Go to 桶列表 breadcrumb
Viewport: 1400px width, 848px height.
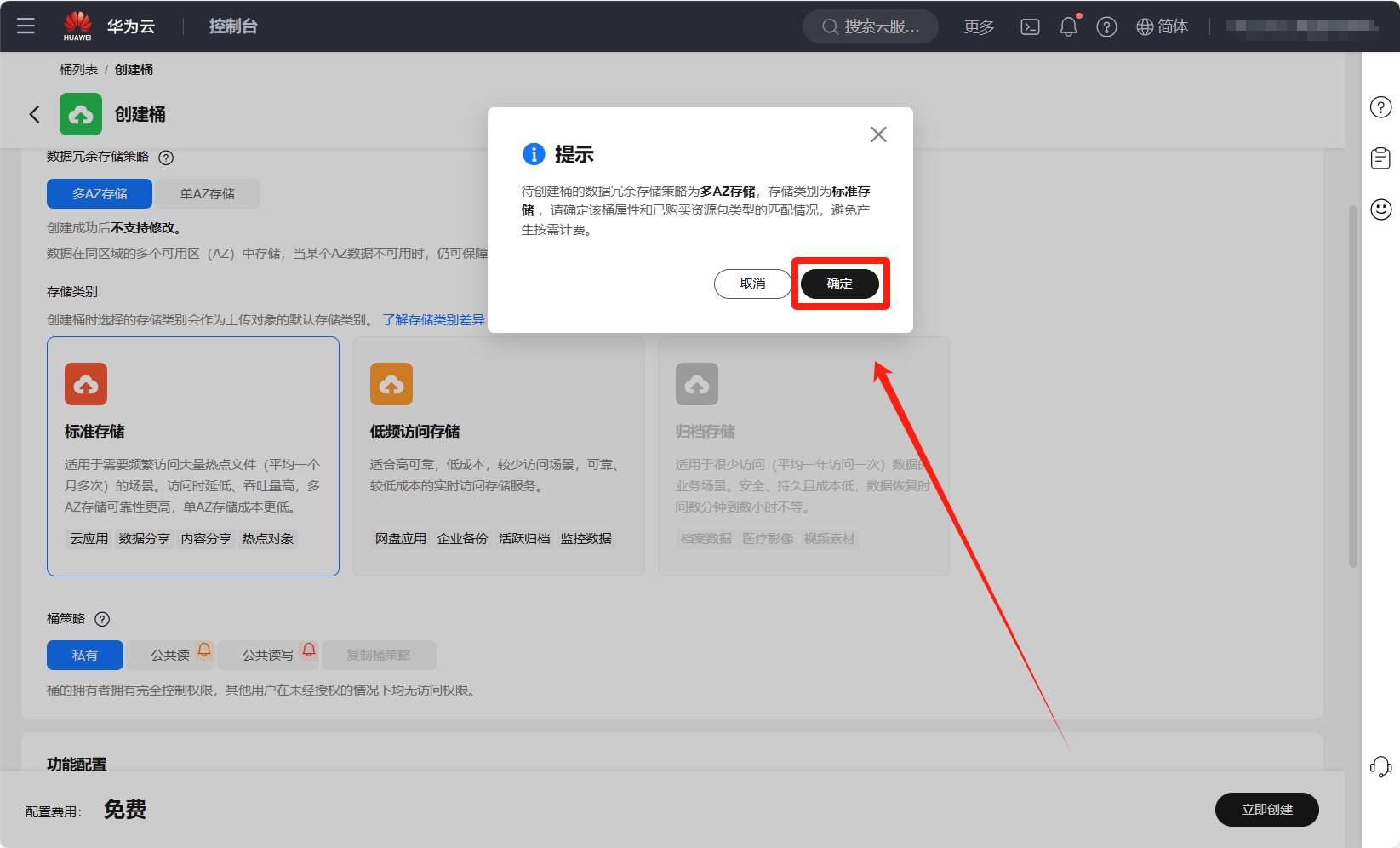[78, 69]
